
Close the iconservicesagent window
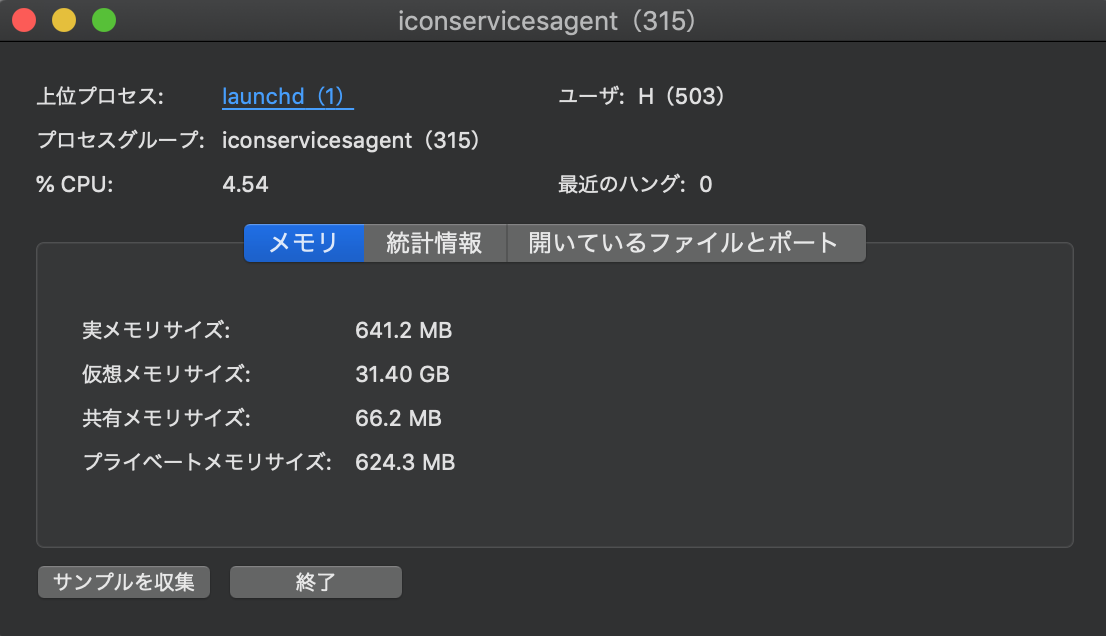point(24,20)
